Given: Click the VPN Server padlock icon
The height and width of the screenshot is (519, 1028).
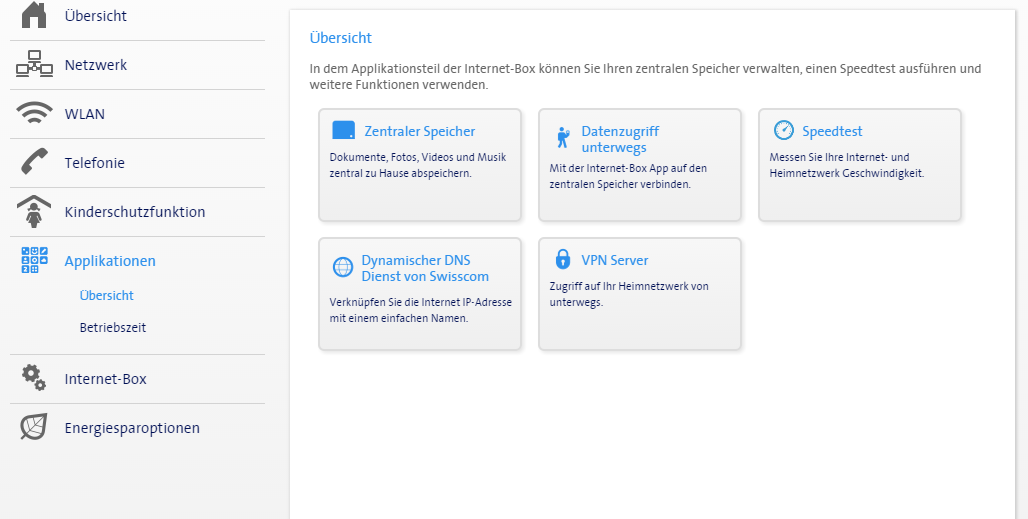Looking at the screenshot, I should tap(563, 259).
